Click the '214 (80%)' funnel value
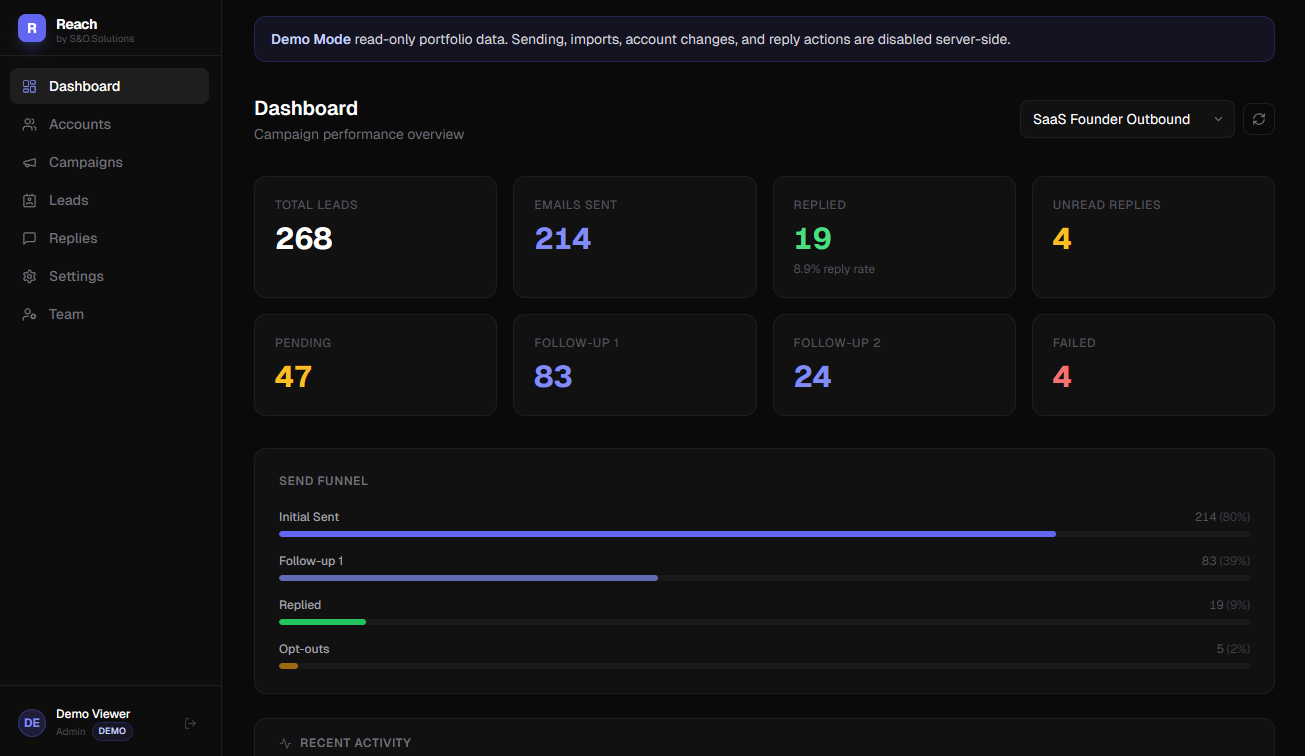Screen dimensions: 1305x756 point(1222,517)
